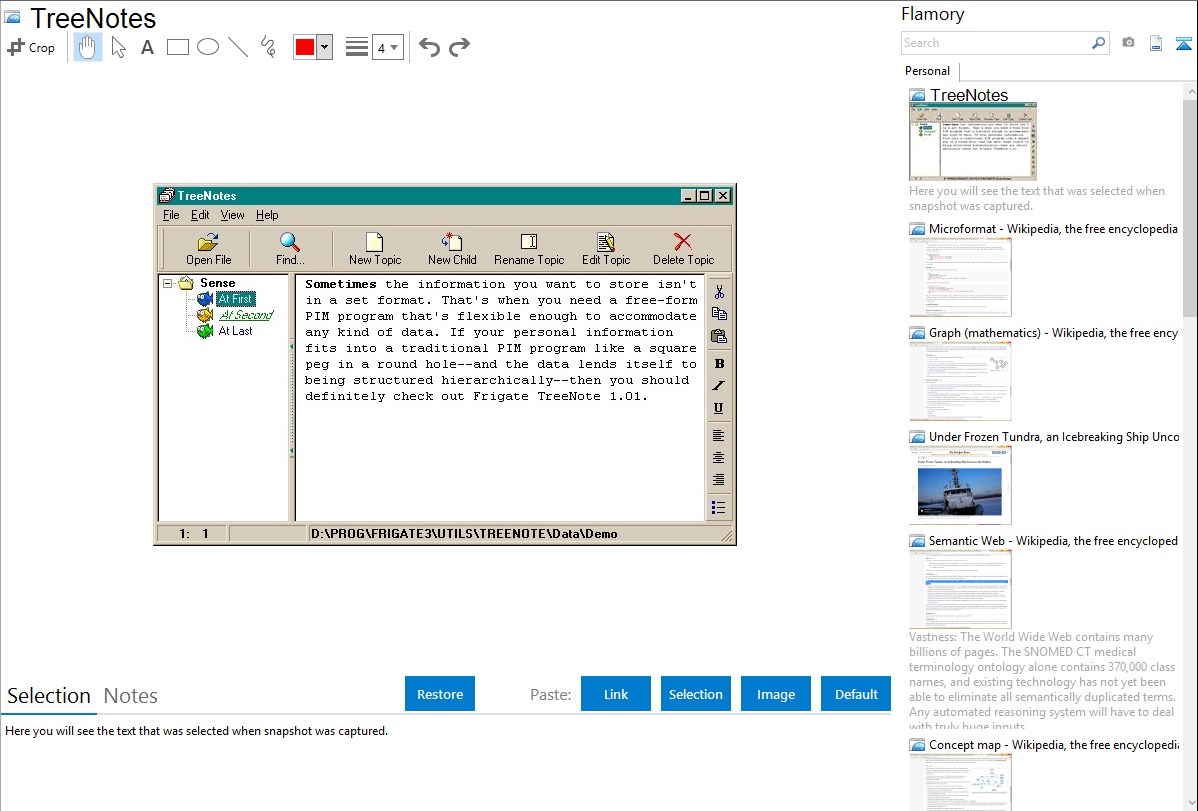The image size is (1198, 811).
Task: Switch to the Personal tab
Action: 928,70
